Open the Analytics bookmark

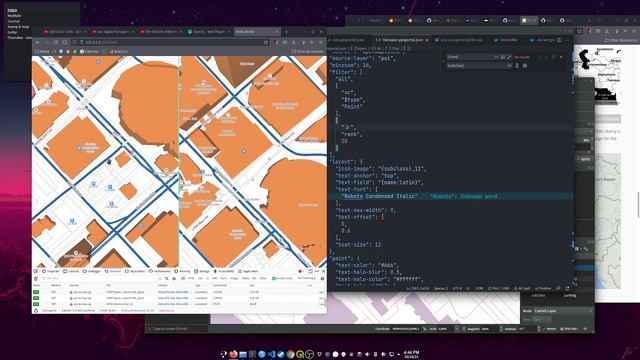(x=118, y=51)
